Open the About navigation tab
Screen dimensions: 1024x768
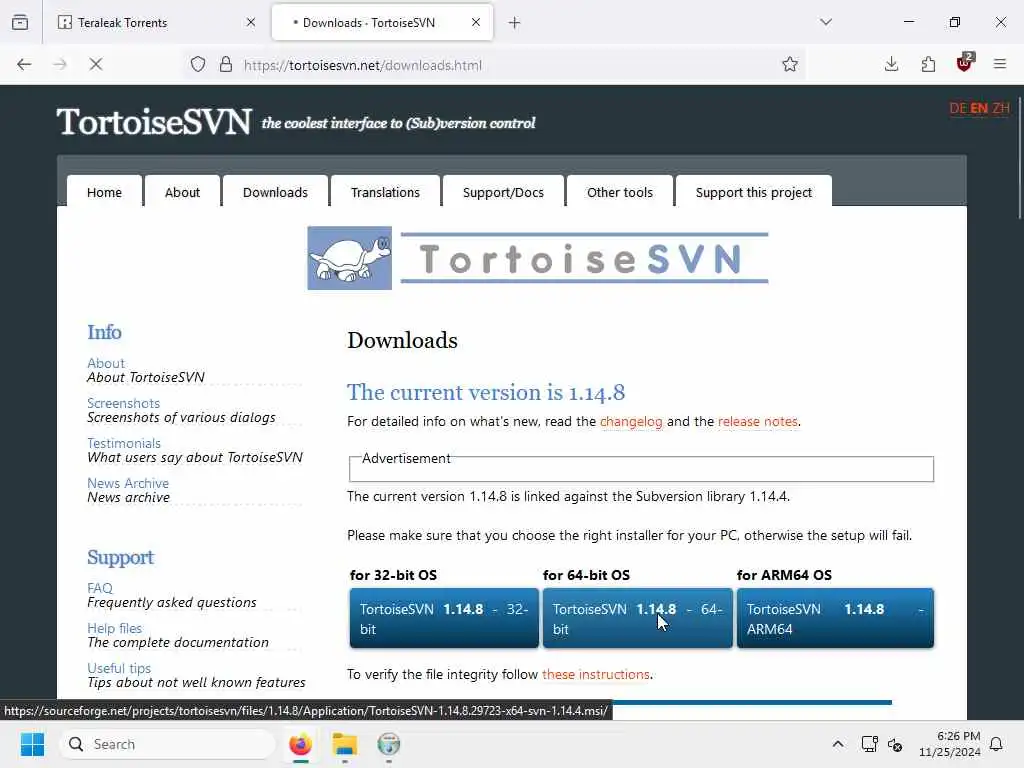pyautogui.click(x=182, y=192)
